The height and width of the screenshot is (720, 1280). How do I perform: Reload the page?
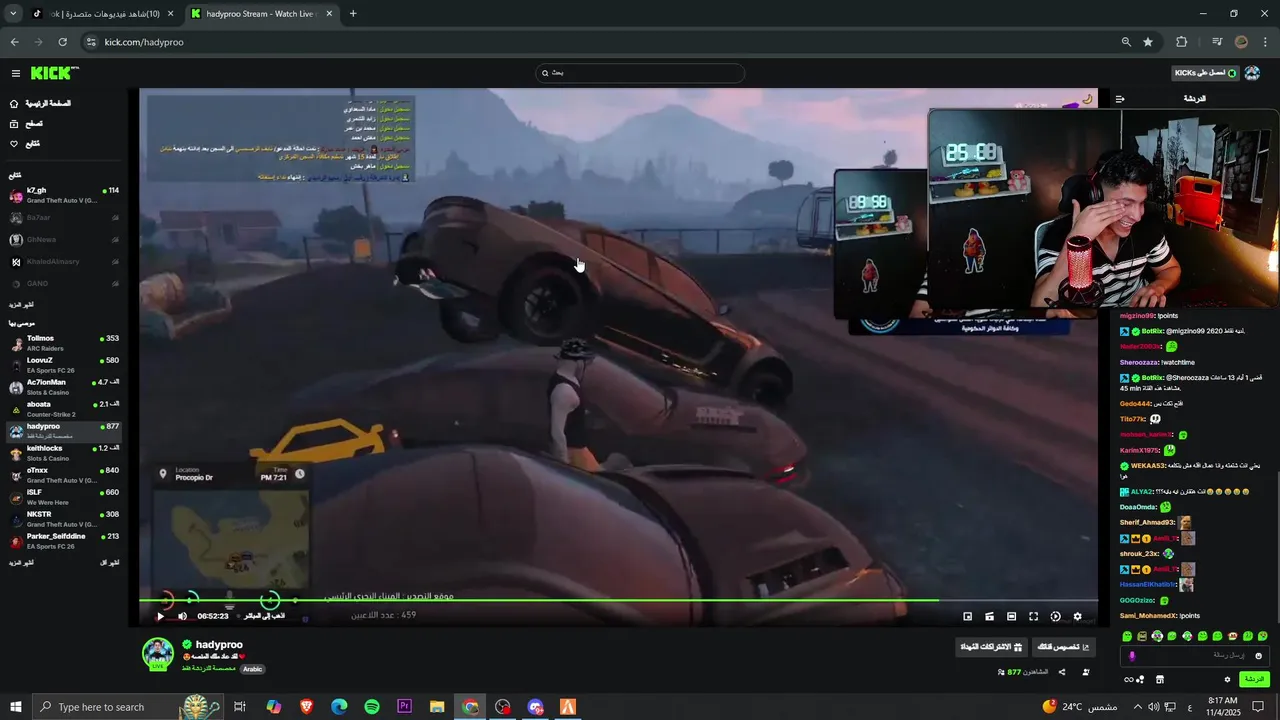coord(63,42)
